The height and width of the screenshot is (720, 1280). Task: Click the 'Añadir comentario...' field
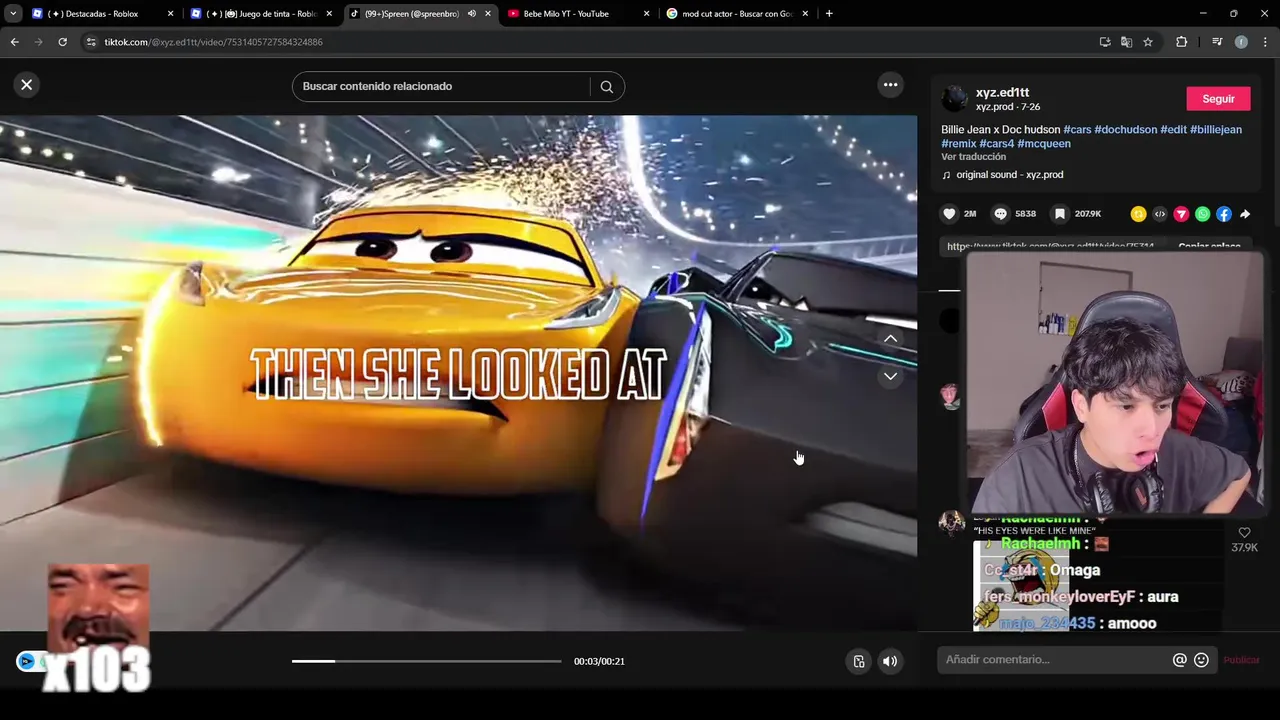(1055, 660)
